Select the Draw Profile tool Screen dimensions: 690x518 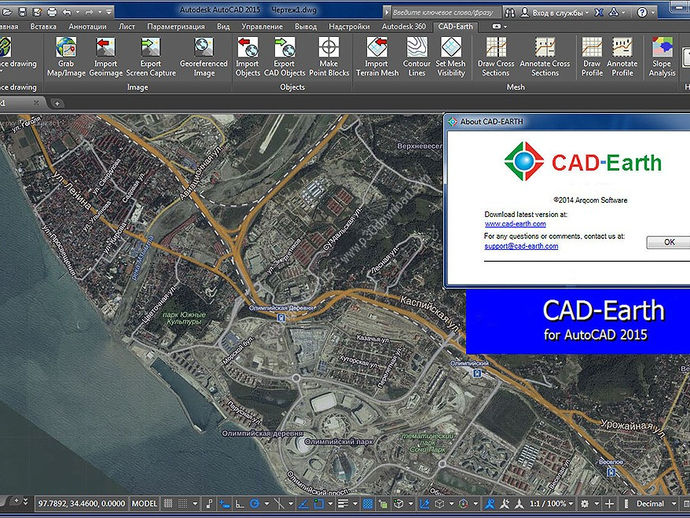coord(592,57)
